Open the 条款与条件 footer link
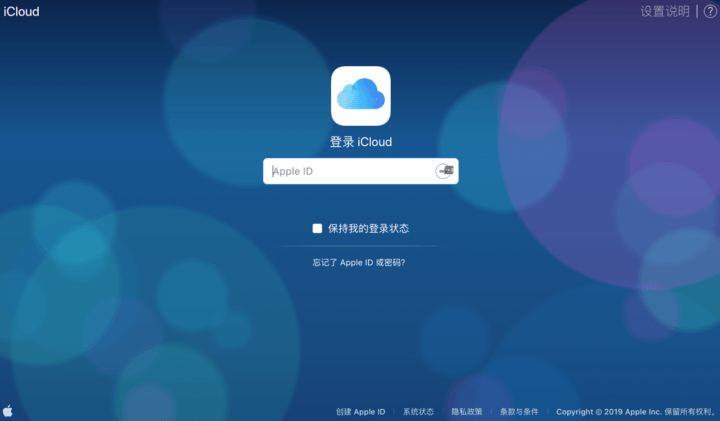 click(x=519, y=412)
